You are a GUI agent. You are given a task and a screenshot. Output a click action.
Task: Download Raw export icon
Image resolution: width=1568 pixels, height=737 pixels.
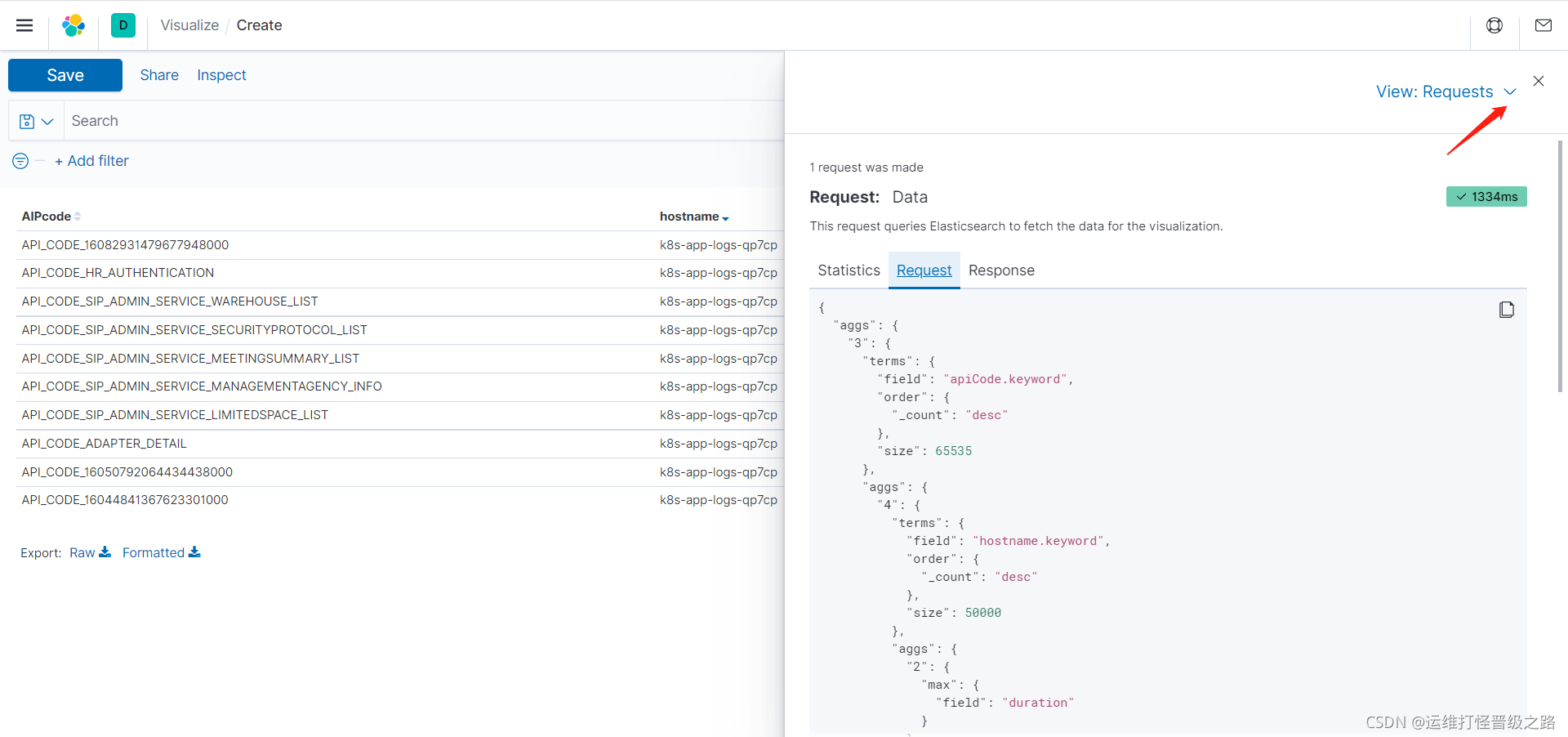(105, 552)
